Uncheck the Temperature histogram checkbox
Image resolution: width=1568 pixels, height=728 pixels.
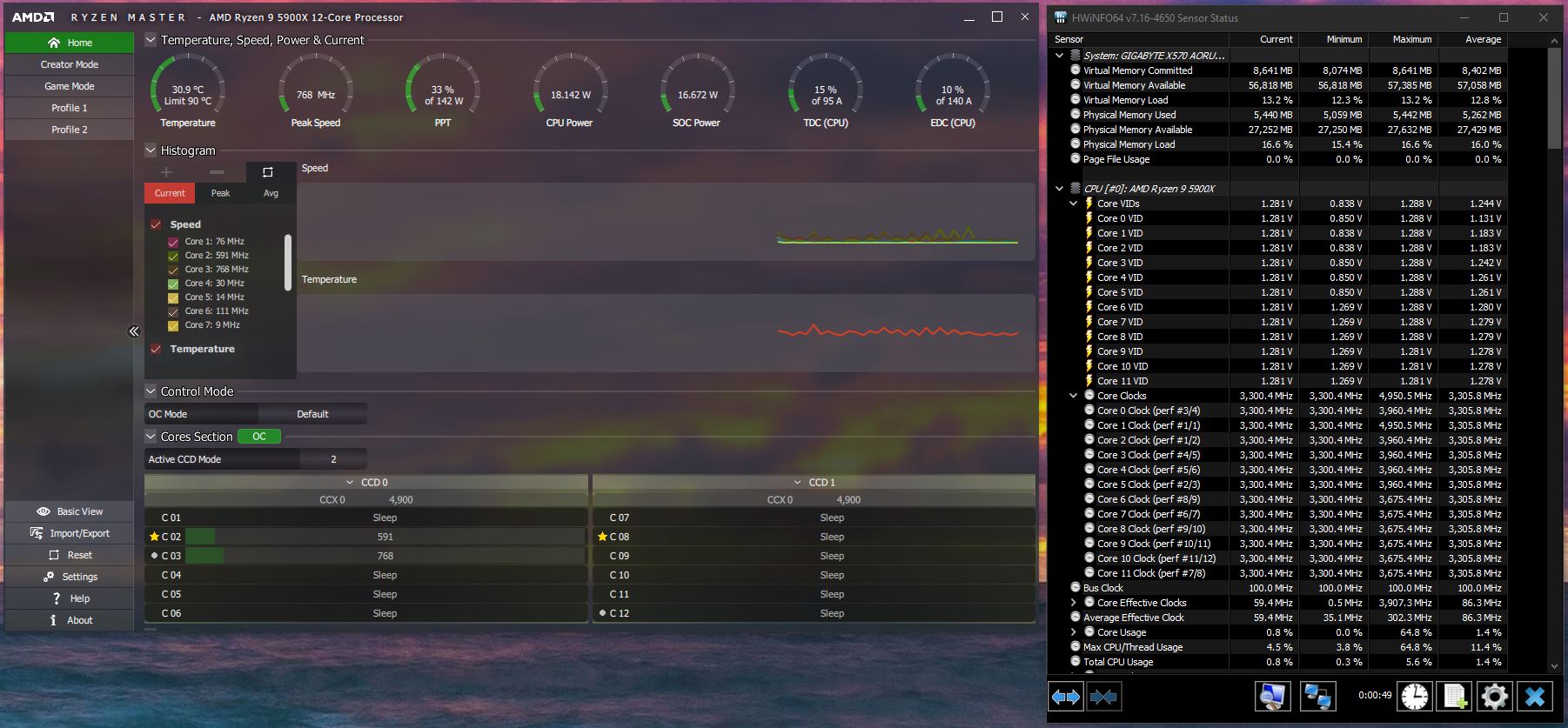click(x=157, y=349)
